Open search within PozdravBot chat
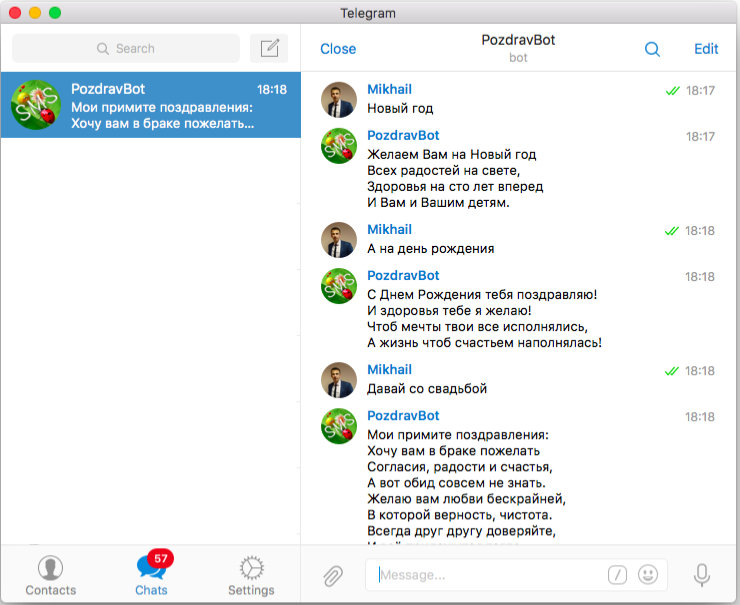 [x=652, y=49]
